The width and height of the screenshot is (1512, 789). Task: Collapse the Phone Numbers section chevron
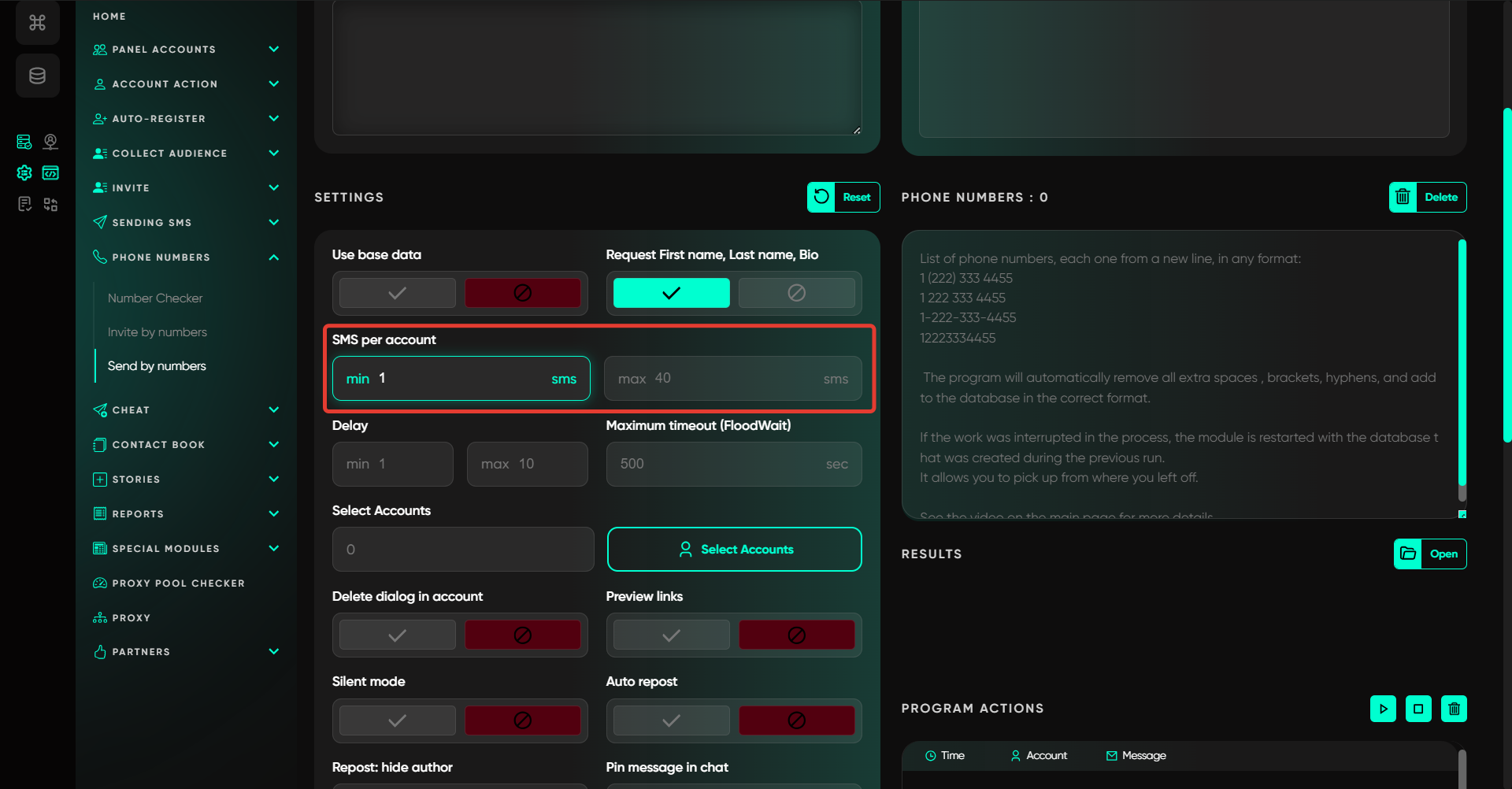pos(273,257)
